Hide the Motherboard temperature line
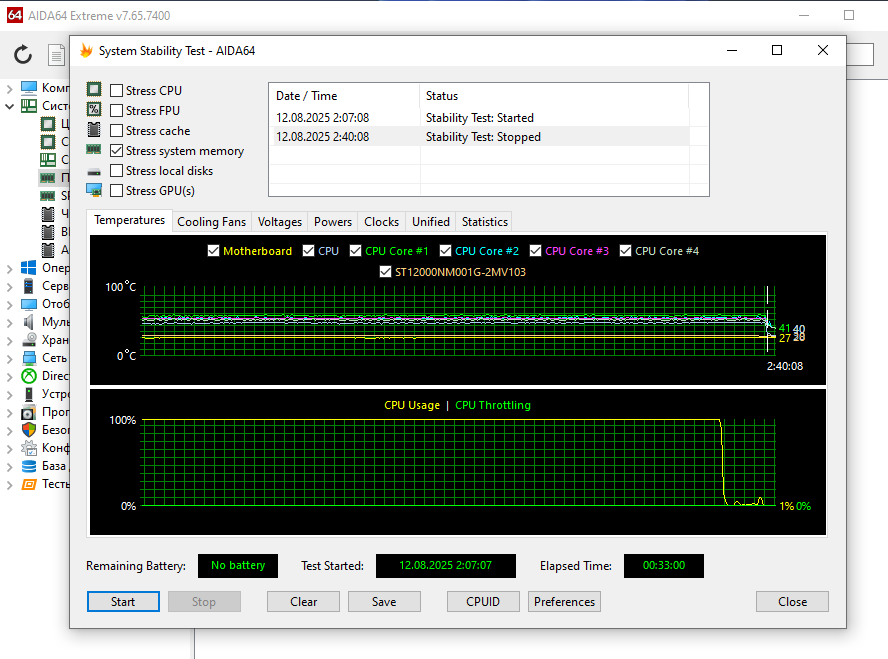 pos(213,251)
